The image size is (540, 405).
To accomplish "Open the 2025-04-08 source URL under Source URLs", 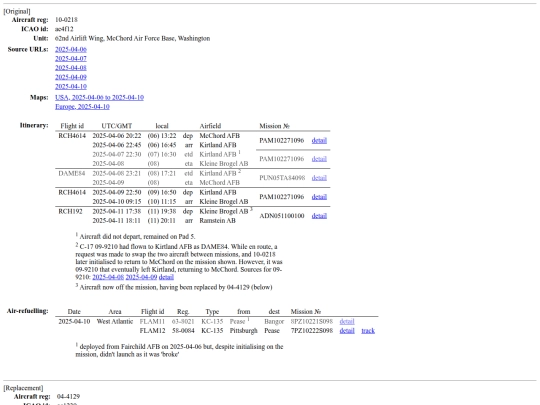I will coord(71,68).
